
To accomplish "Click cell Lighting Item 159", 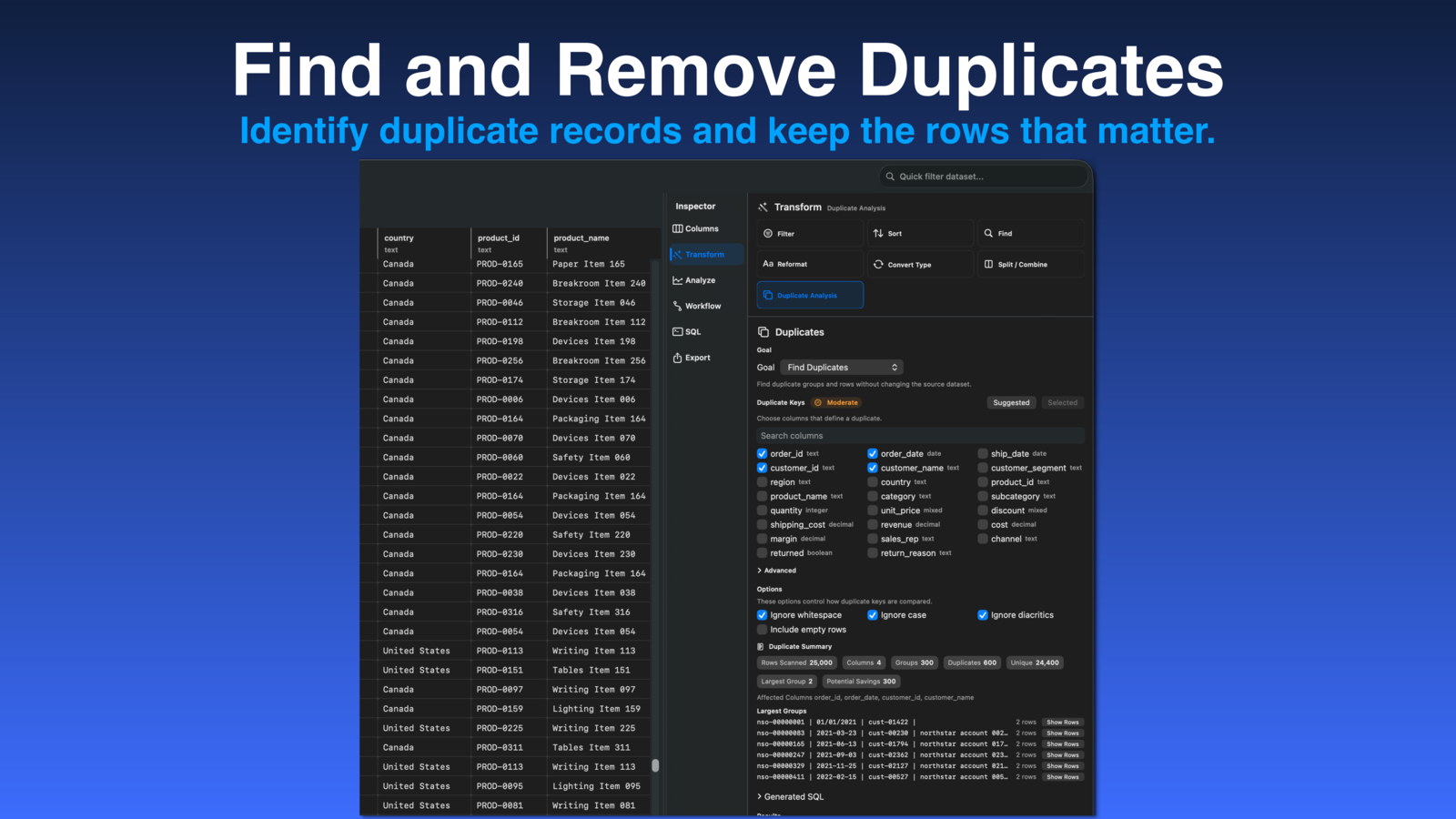I will (597, 709).
